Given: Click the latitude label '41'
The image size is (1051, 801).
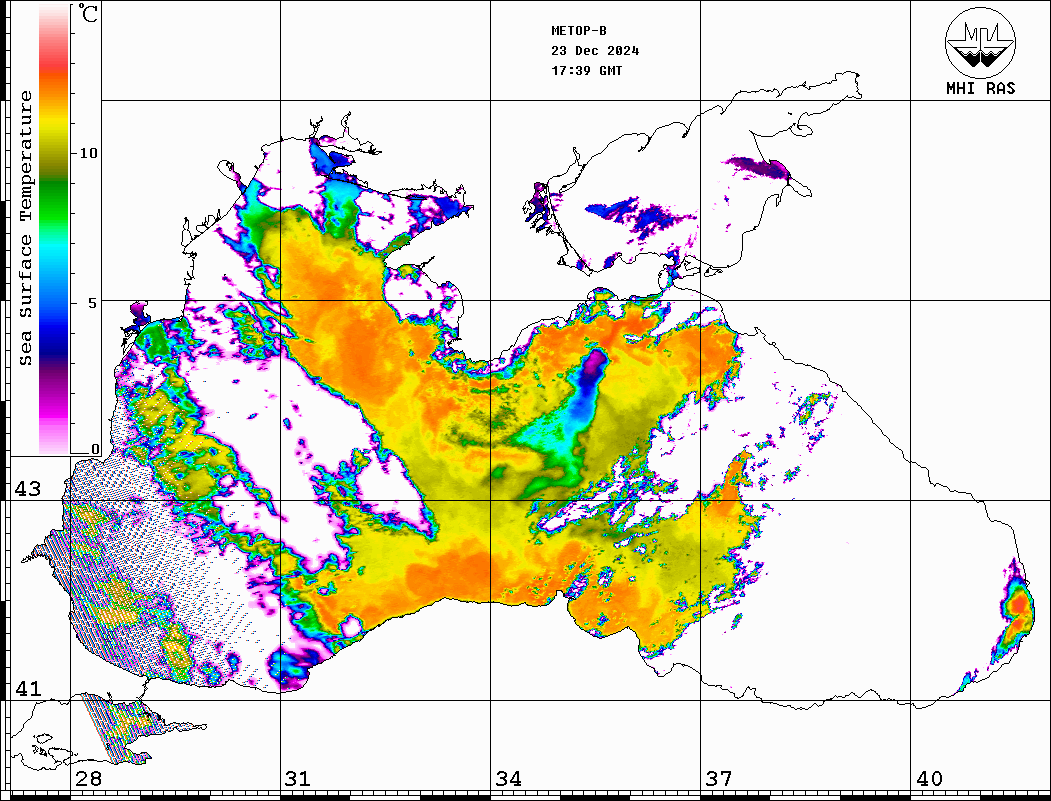Looking at the screenshot, I should [x=28, y=689].
